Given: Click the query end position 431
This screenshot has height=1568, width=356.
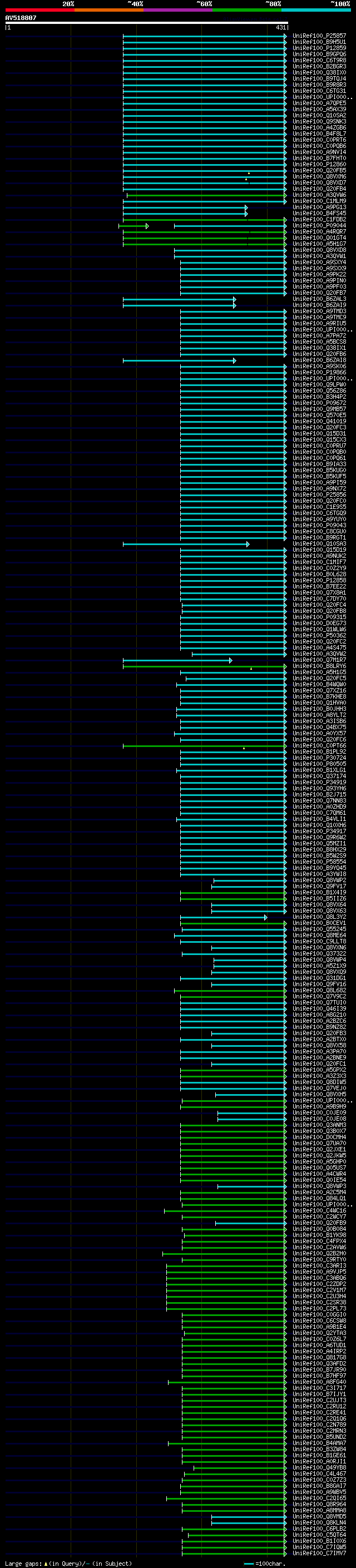Looking at the screenshot, I should [280, 27].
